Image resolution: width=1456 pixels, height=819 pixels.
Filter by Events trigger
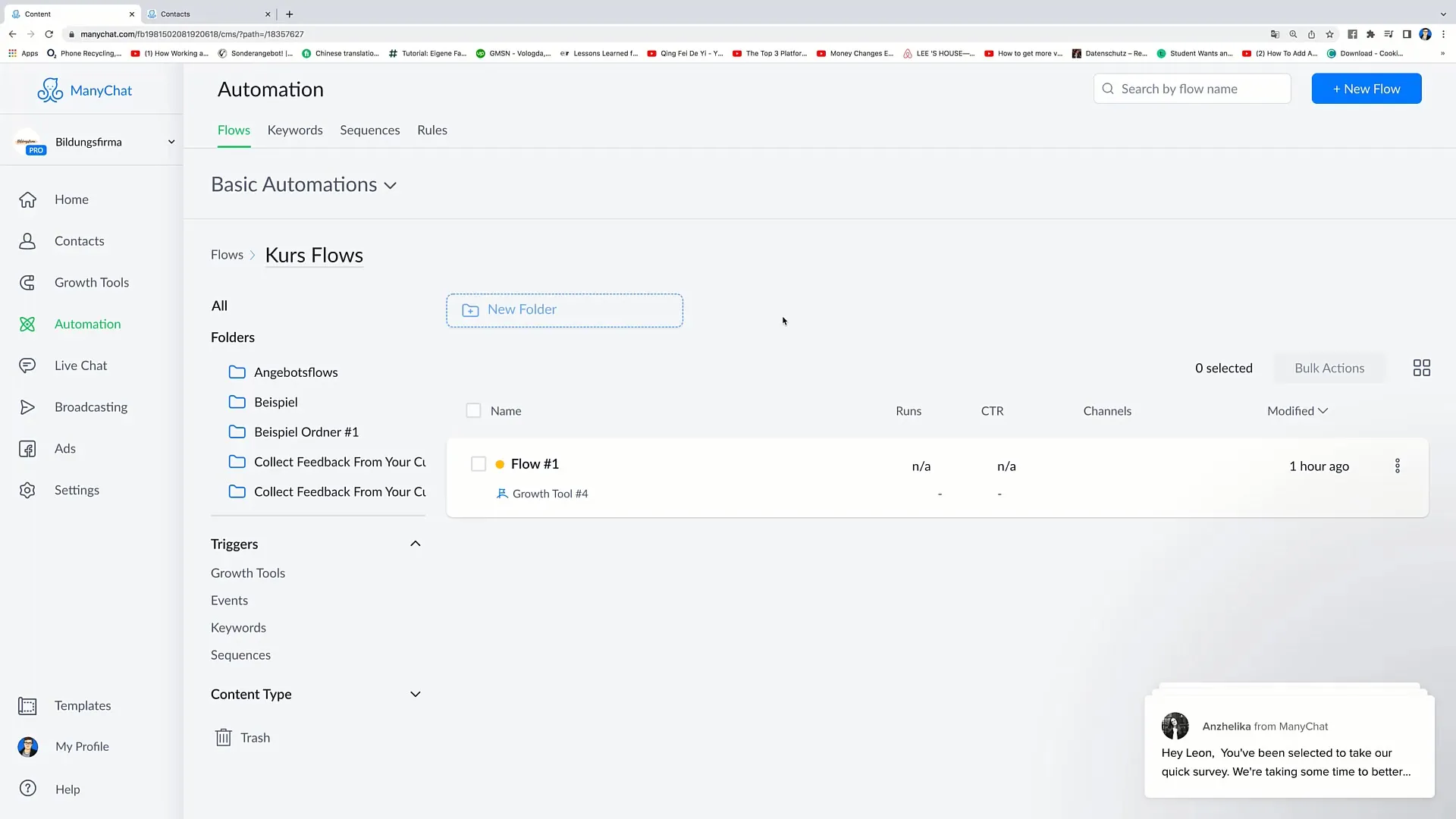[229, 601]
